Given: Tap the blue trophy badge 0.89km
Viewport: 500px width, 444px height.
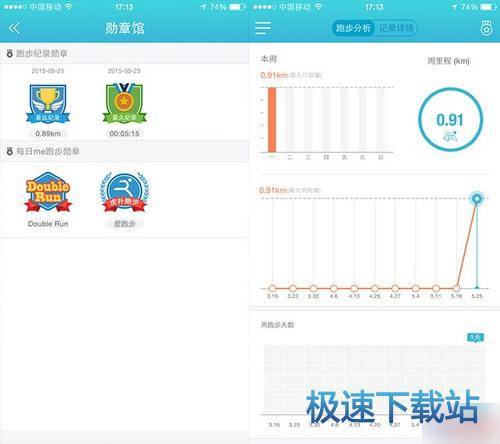Looking at the screenshot, I should pyautogui.click(x=48, y=103).
